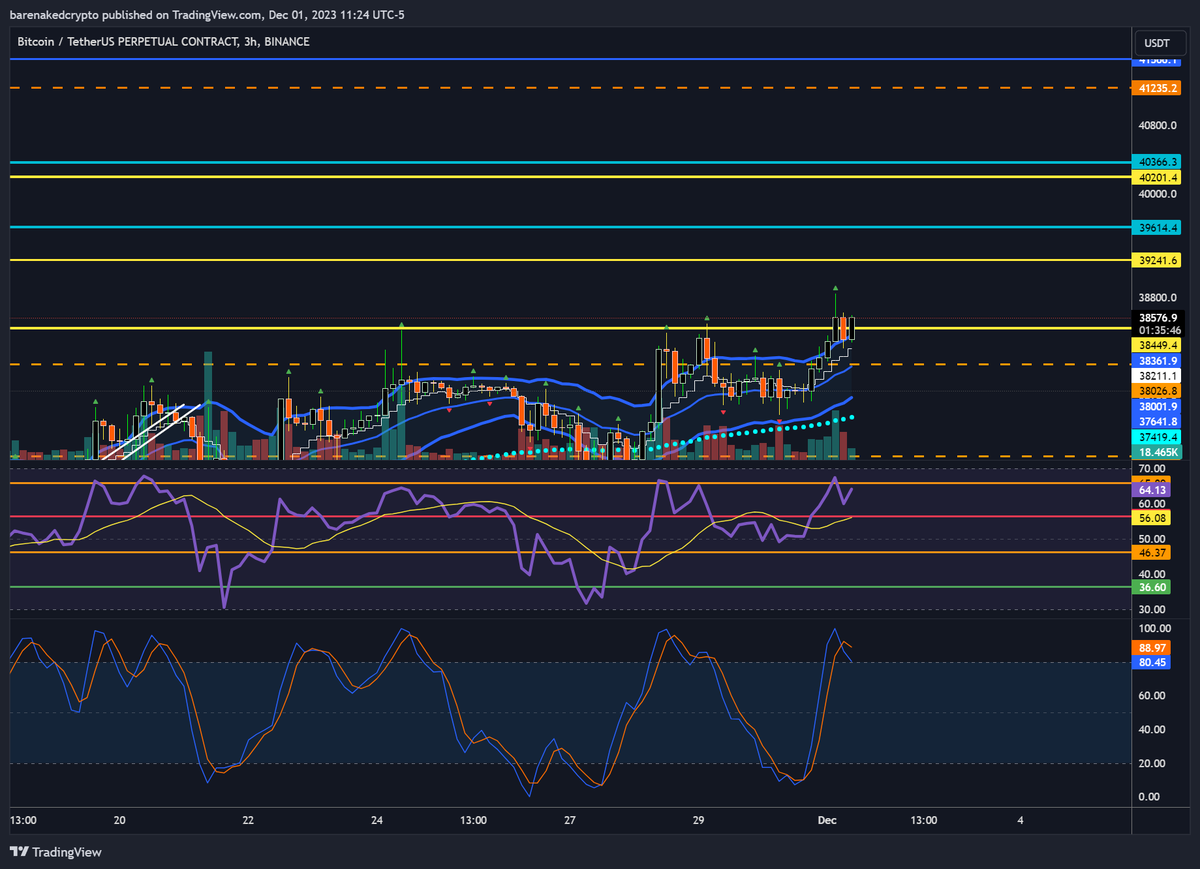The height and width of the screenshot is (869, 1200).
Task: Select the green 36.60 RSI level label
Action: [x=1153, y=587]
